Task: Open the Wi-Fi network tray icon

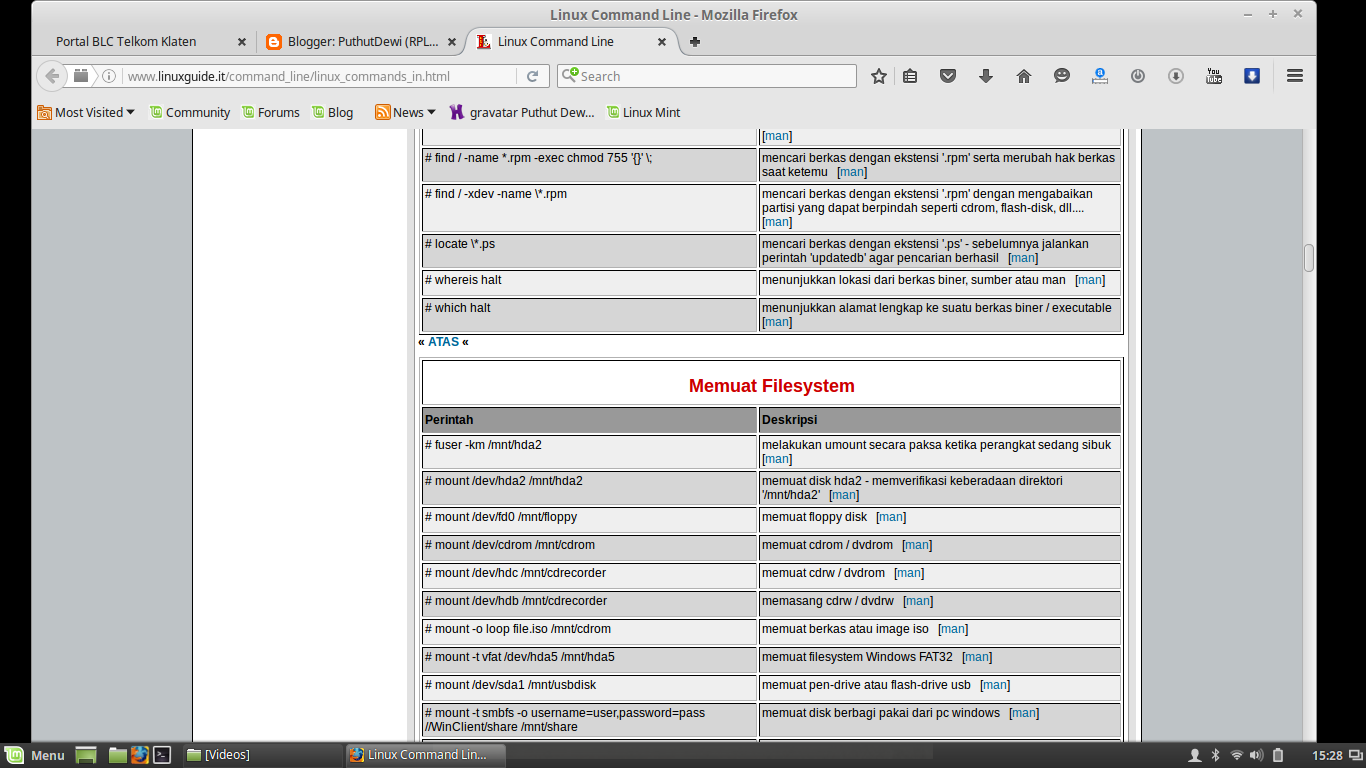Action: pos(1237,755)
